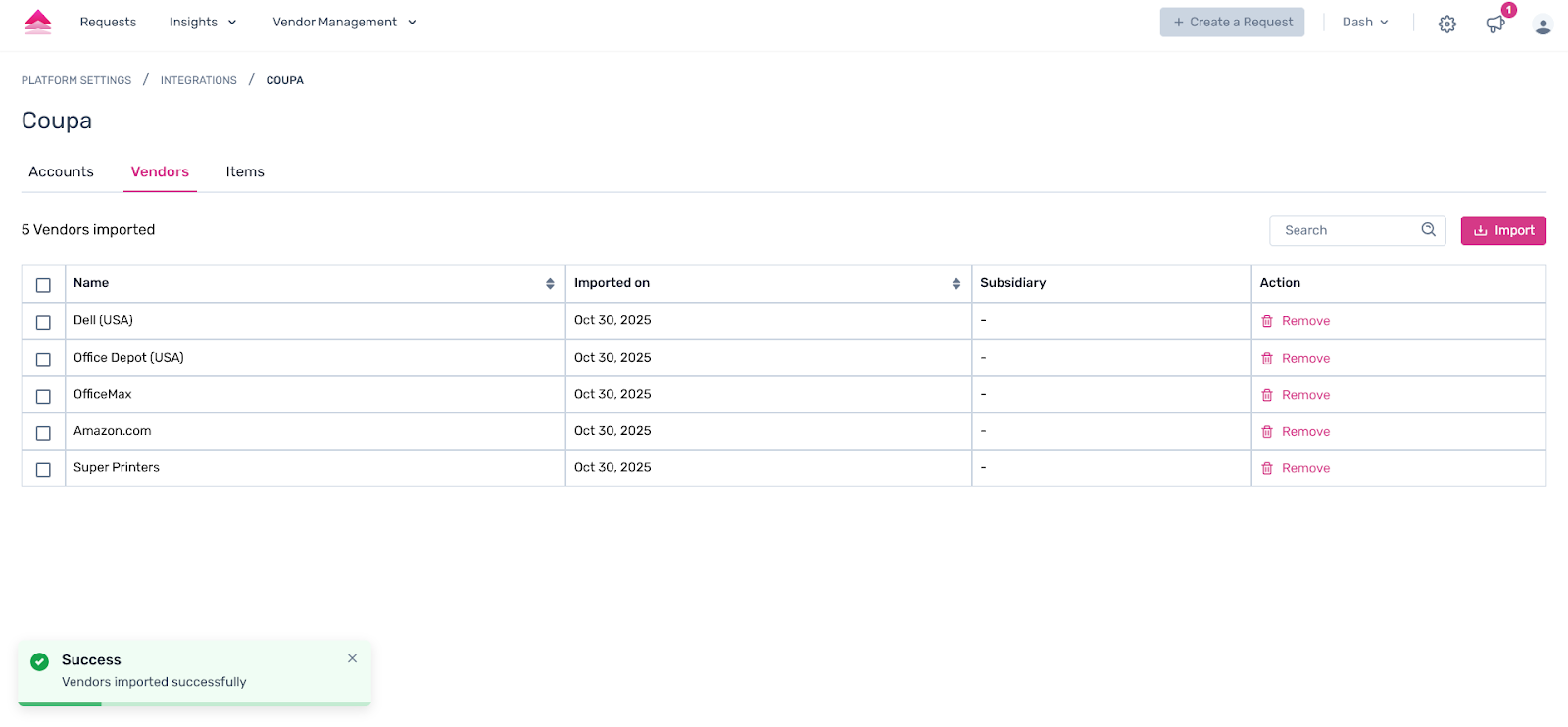This screenshot has width=1568, height=727.
Task: Check the checkbox for Super Printers
Action: coord(42,469)
